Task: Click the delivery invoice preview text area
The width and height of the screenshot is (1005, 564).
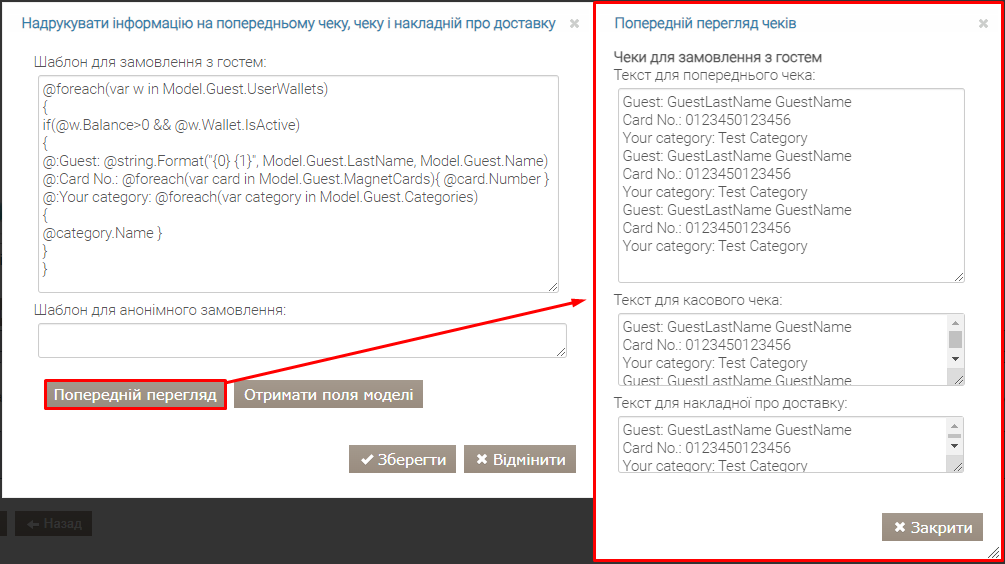Action: click(x=780, y=445)
